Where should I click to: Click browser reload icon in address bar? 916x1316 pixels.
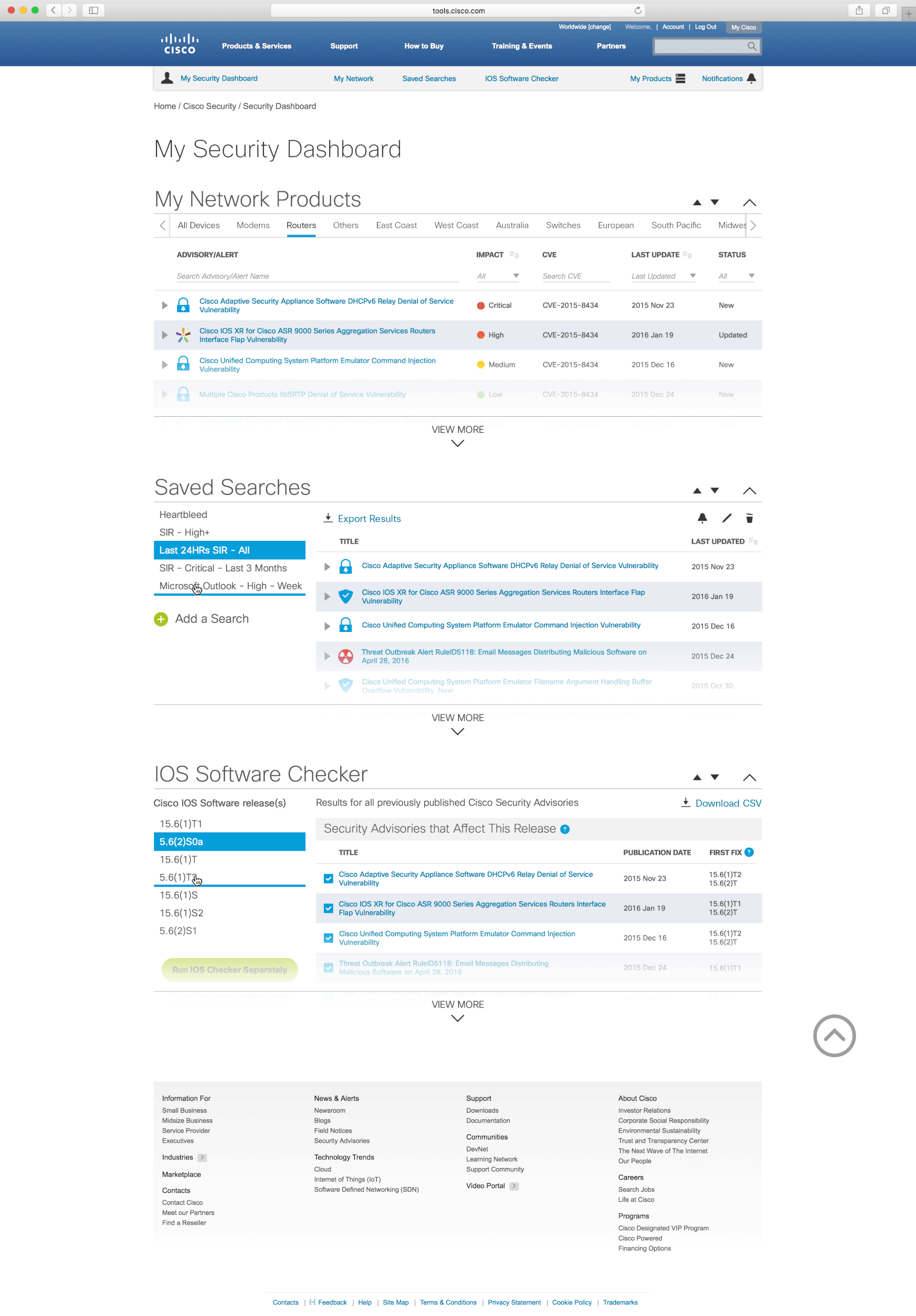[637, 11]
